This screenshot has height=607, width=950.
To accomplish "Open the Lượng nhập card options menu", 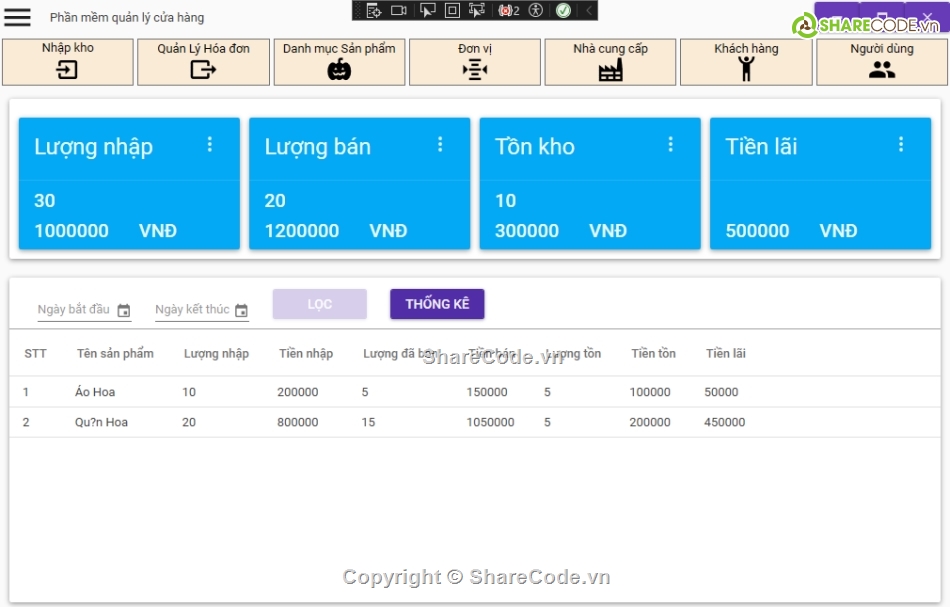I will click(x=210, y=145).
